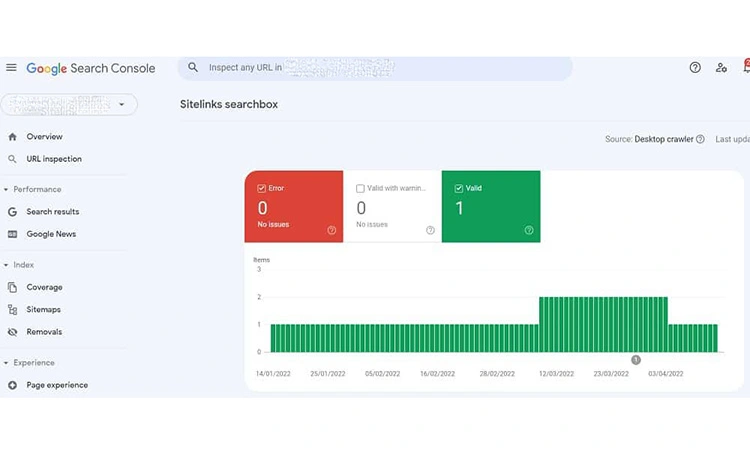Click the 14/01/2022 axis date label
The width and height of the screenshot is (750, 450).
[273, 373]
